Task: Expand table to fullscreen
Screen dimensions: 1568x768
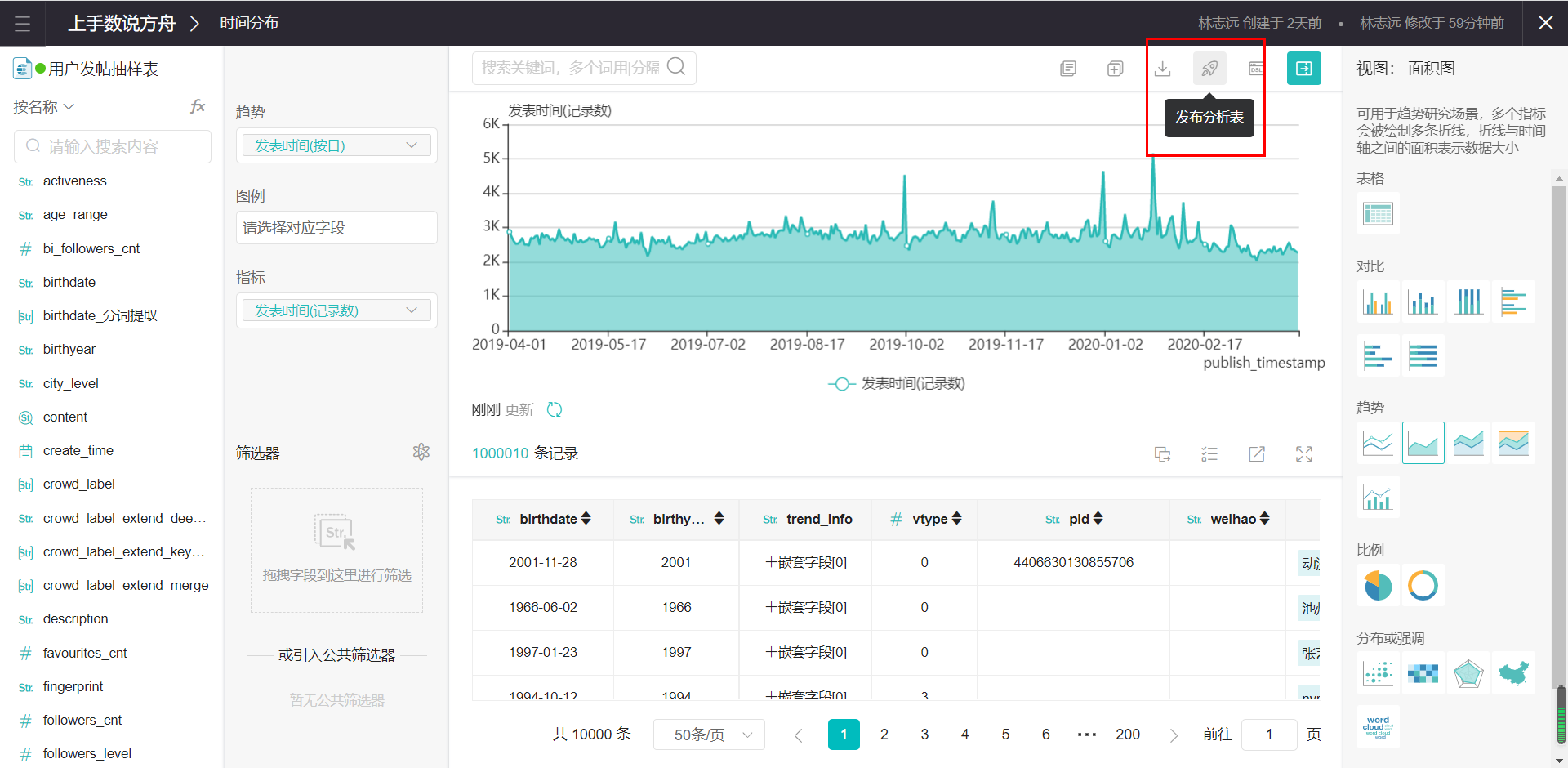Action: point(1304,454)
